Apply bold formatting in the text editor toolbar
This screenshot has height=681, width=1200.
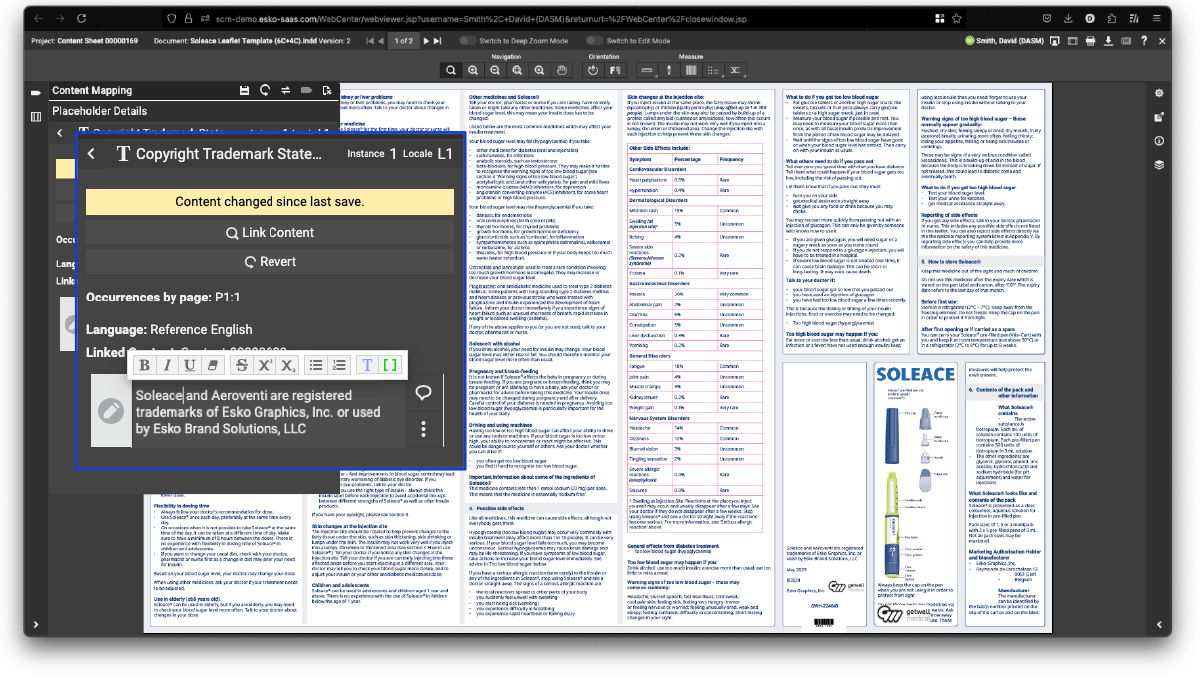[145, 365]
